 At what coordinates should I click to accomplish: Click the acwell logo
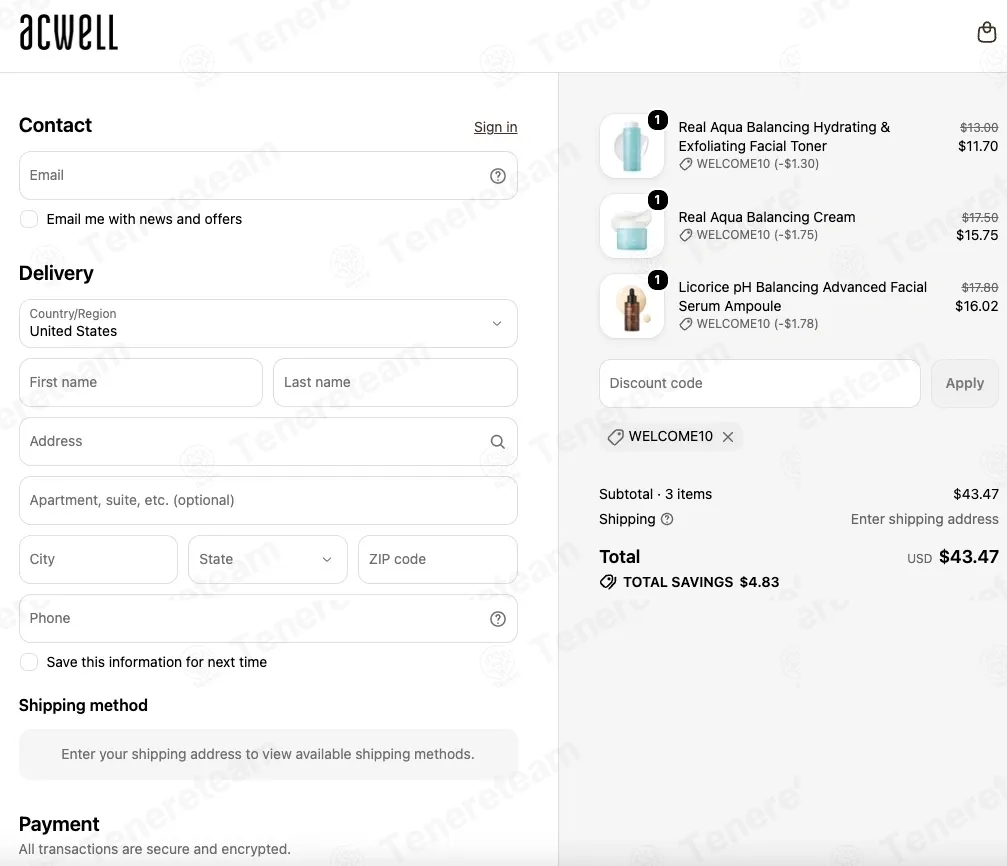pyautogui.click(x=69, y=32)
